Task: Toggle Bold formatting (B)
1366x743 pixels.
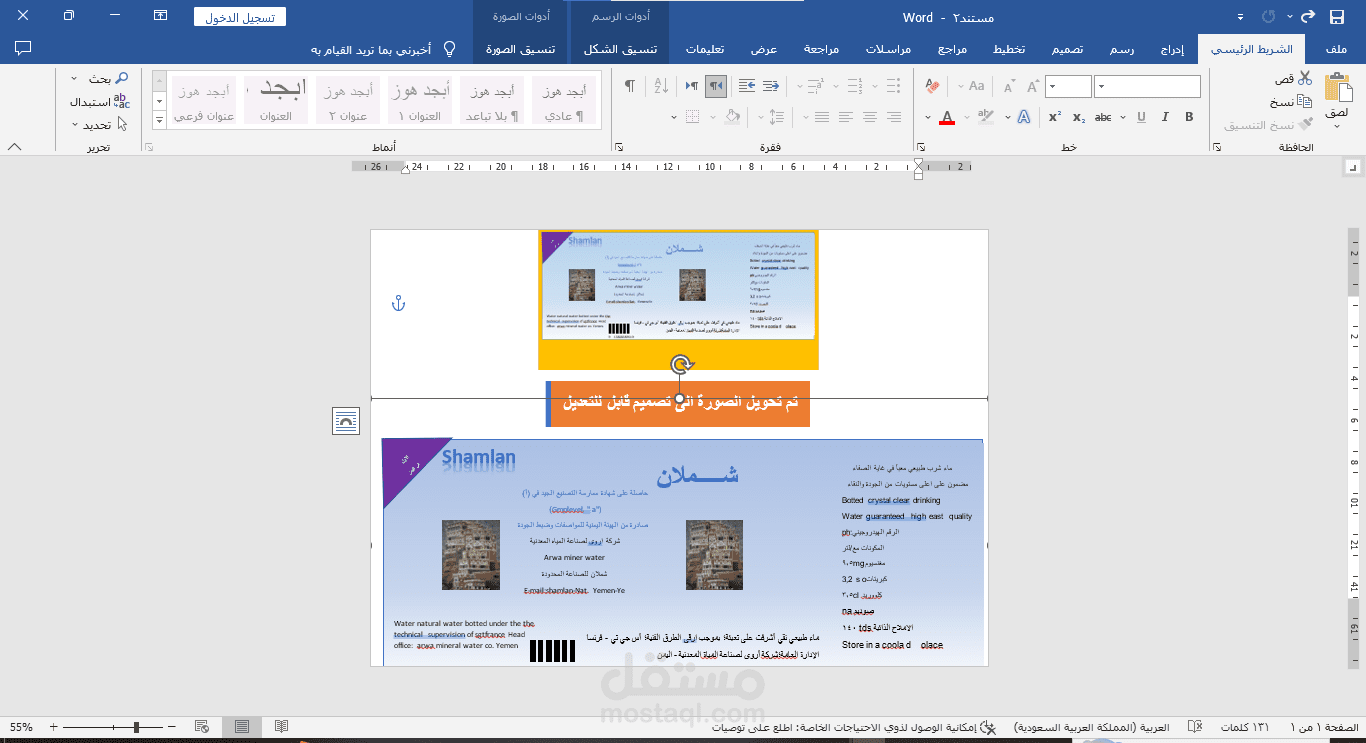Action: click(1189, 116)
